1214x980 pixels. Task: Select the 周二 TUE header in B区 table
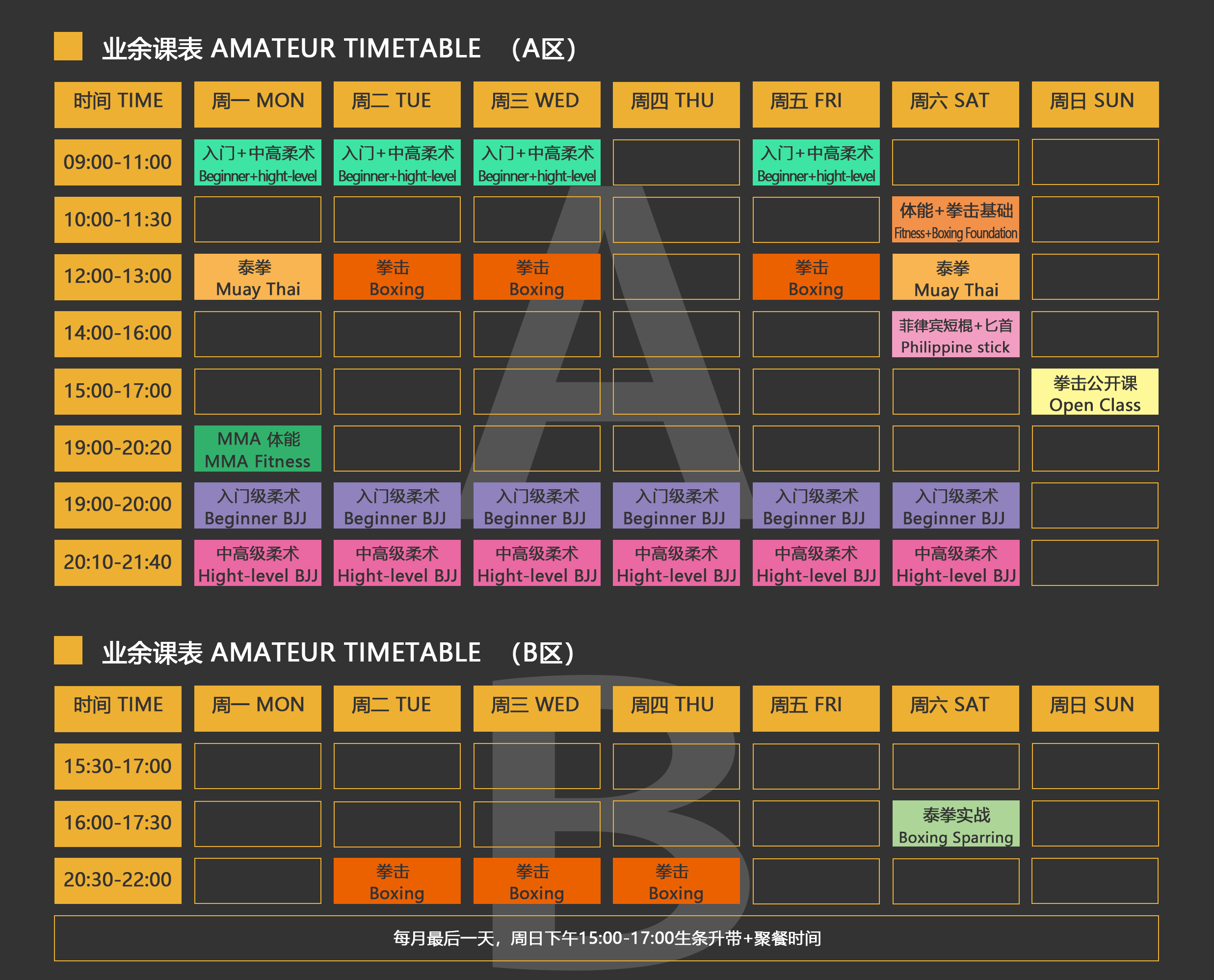[x=397, y=709]
